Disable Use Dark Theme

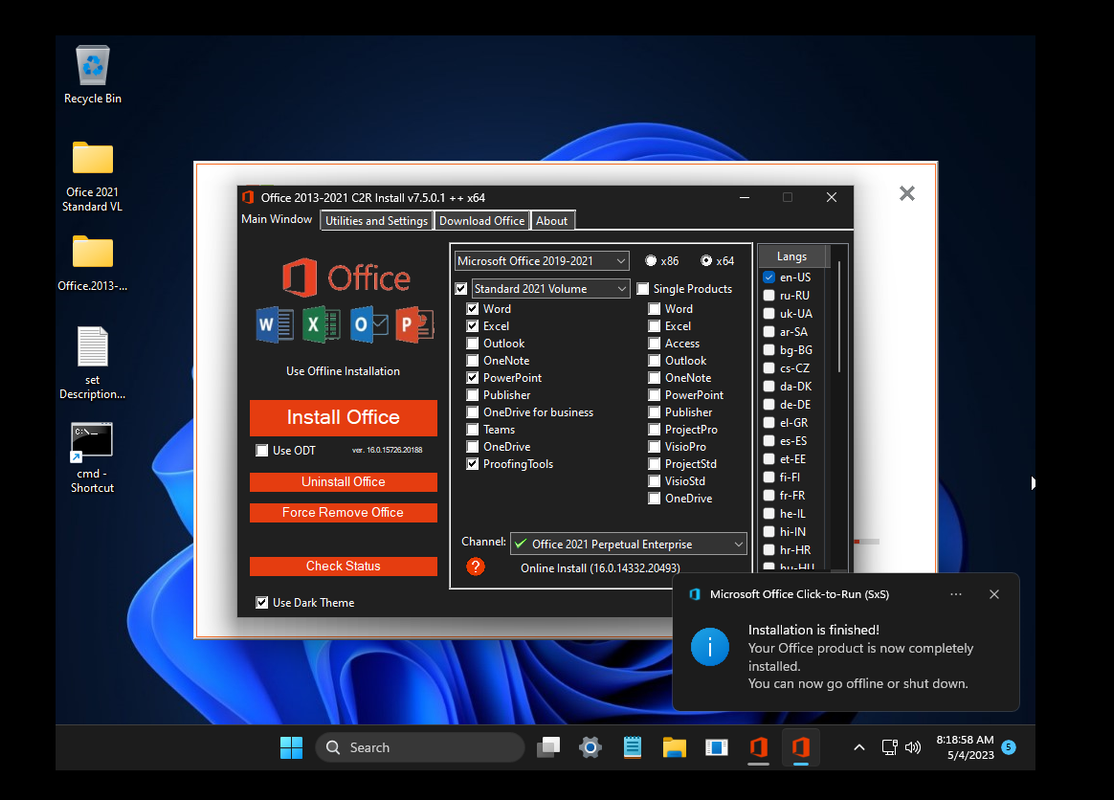click(261, 602)
